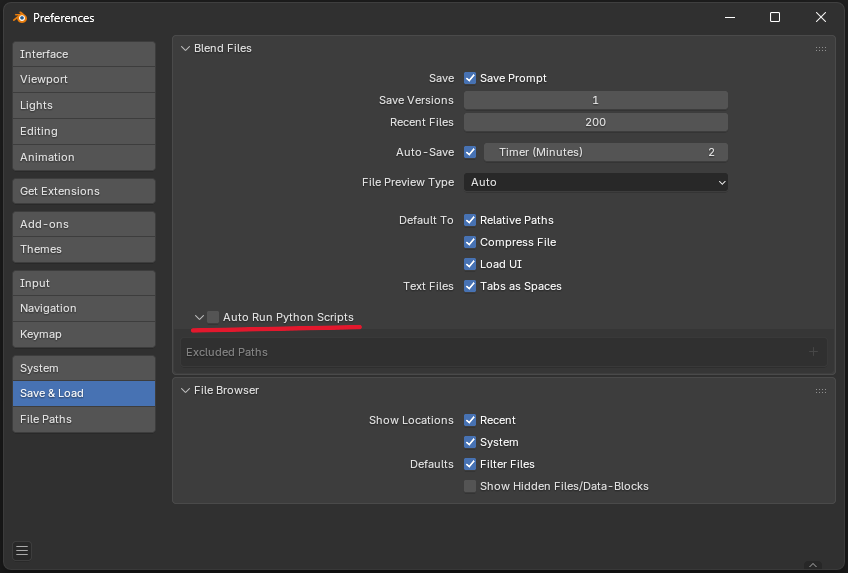Toggle System locations checkbox
The height and width of the screenshot is (573, 848).
pyautogui.click(x=470, y=442)
